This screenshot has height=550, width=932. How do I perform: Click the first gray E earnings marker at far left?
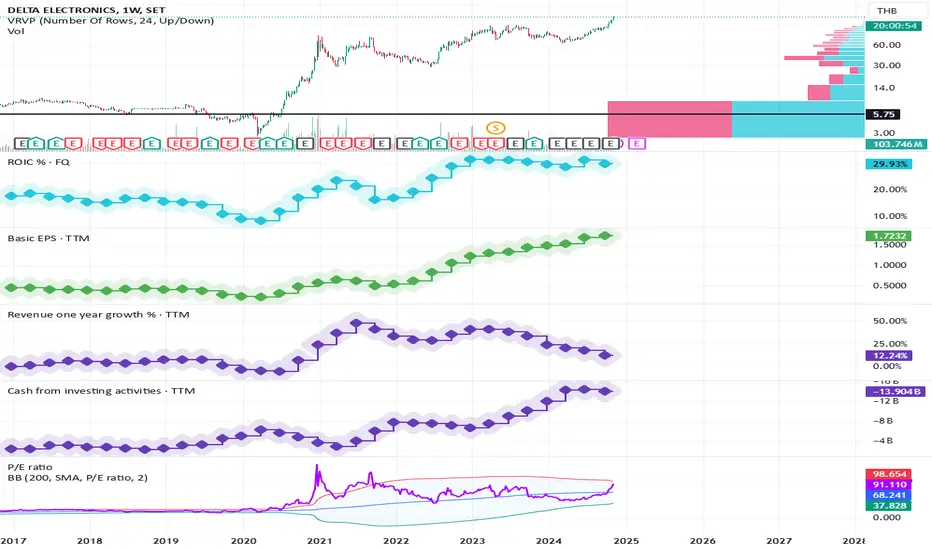tap(21, 143)
